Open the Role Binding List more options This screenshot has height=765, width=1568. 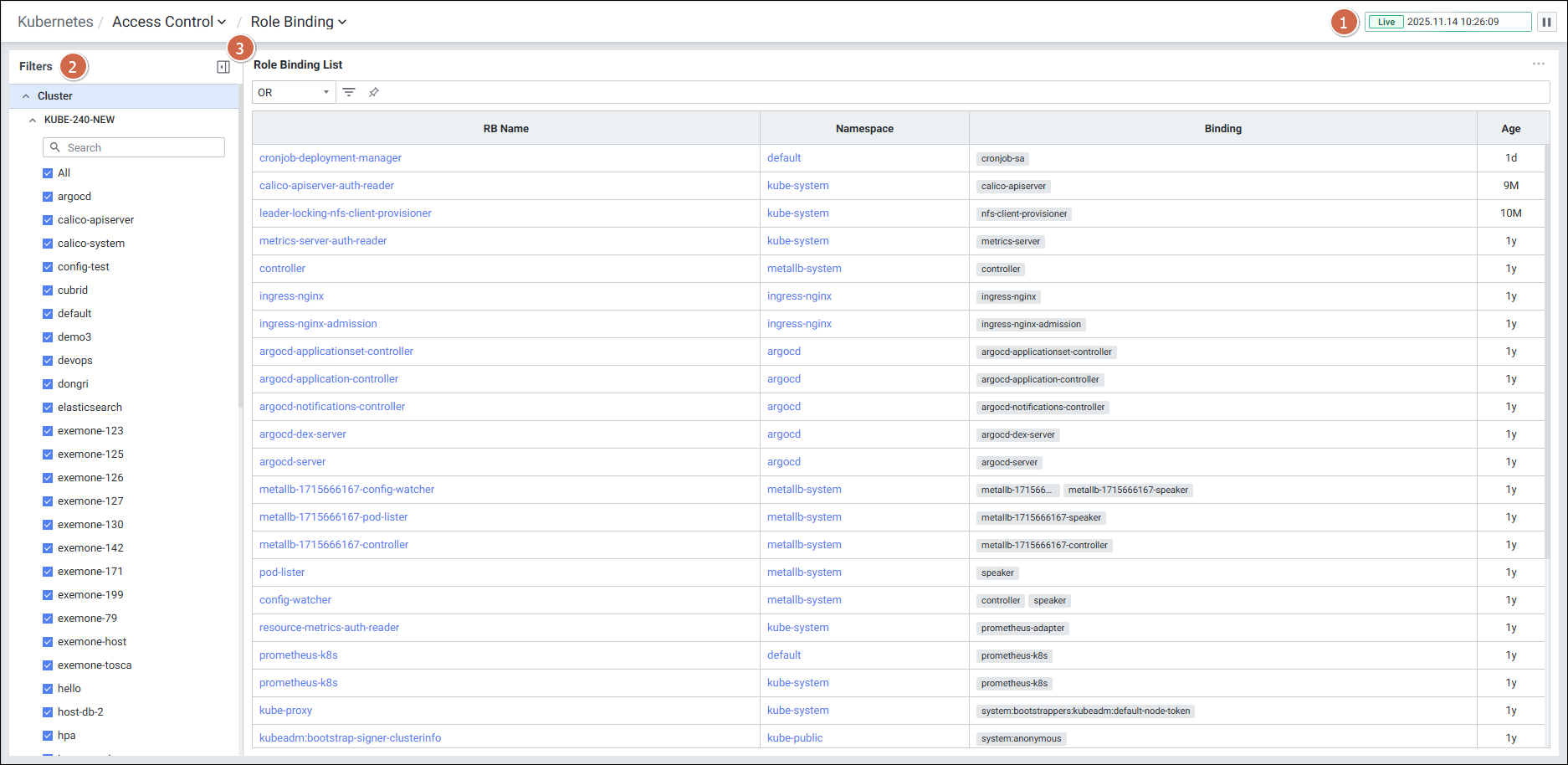click(1538, 64)
